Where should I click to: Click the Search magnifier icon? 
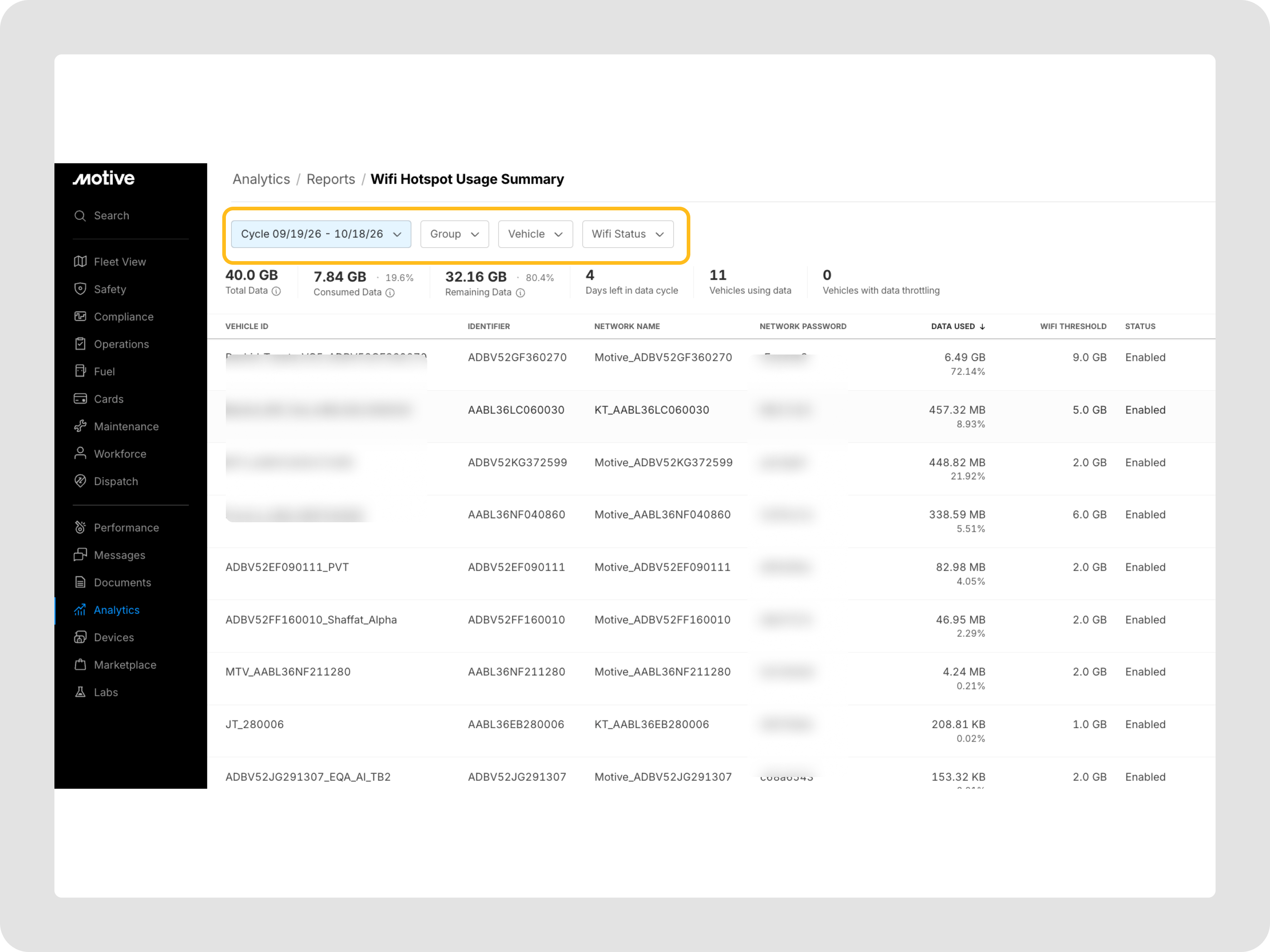(x=80, y=216)
